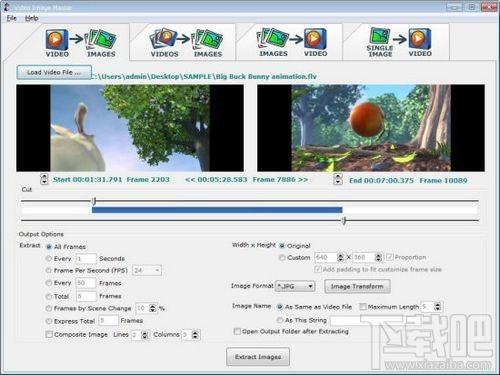Click the Start time frame stepper

pyautogui.click(x=44, y=179)
